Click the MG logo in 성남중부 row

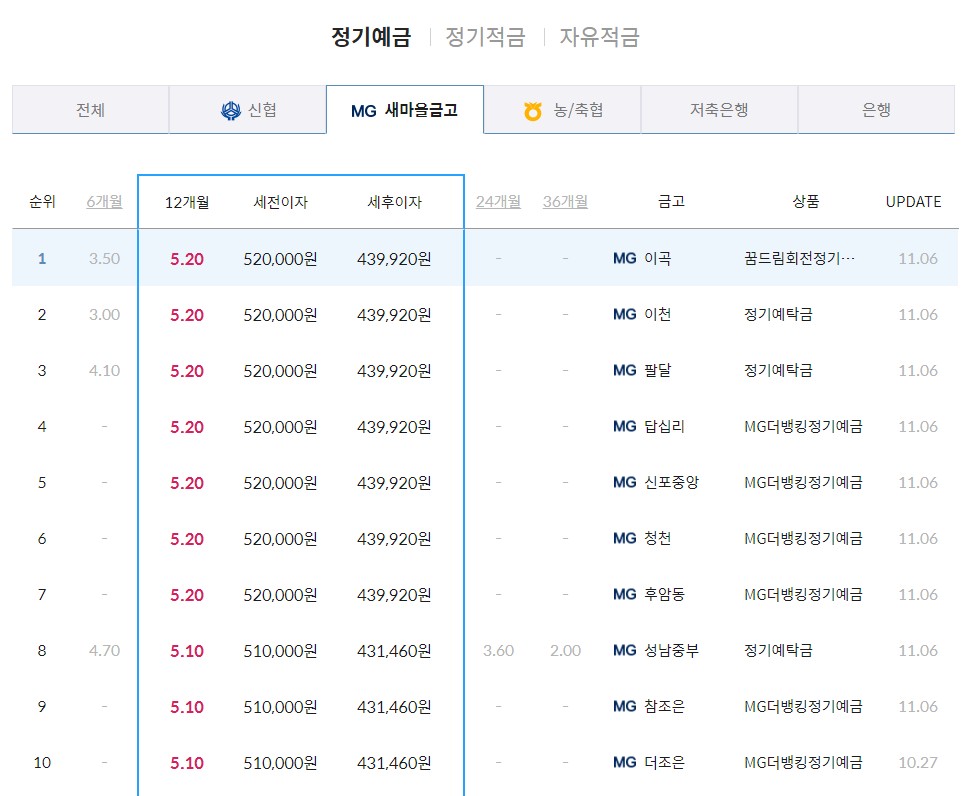click(x=625, y=650)
